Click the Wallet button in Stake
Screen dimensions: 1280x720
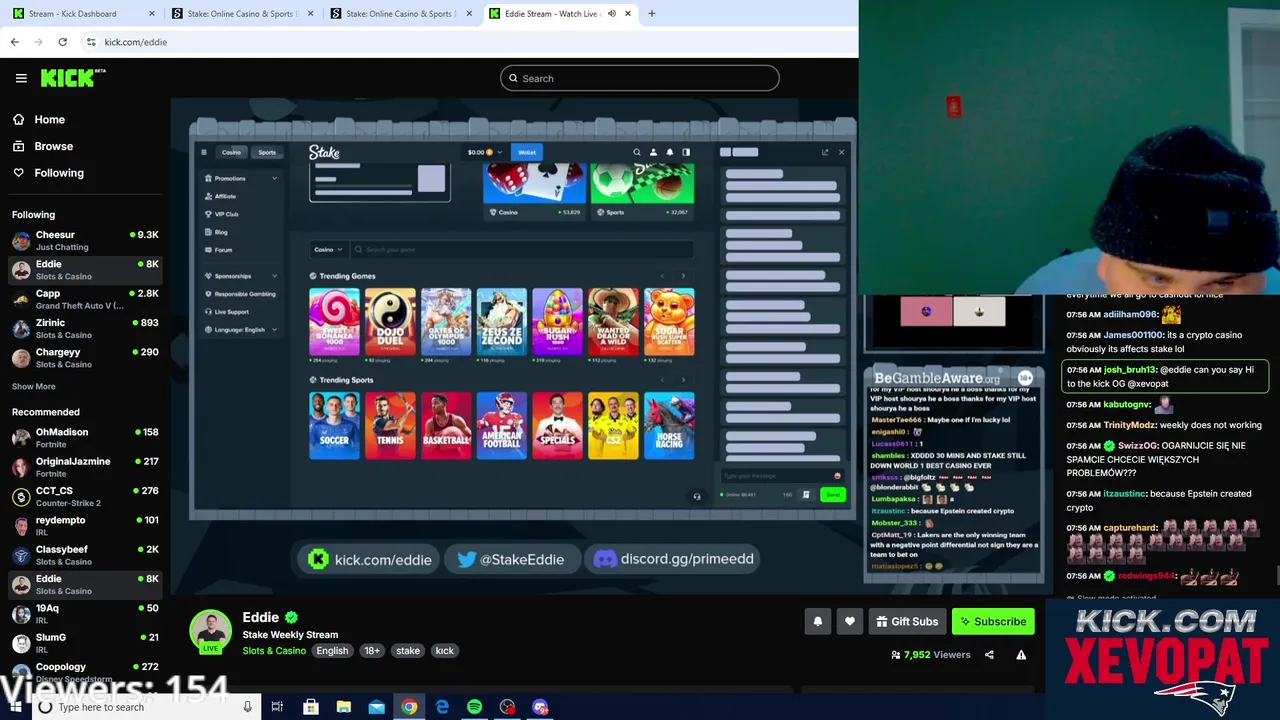(x=526, y=152)
